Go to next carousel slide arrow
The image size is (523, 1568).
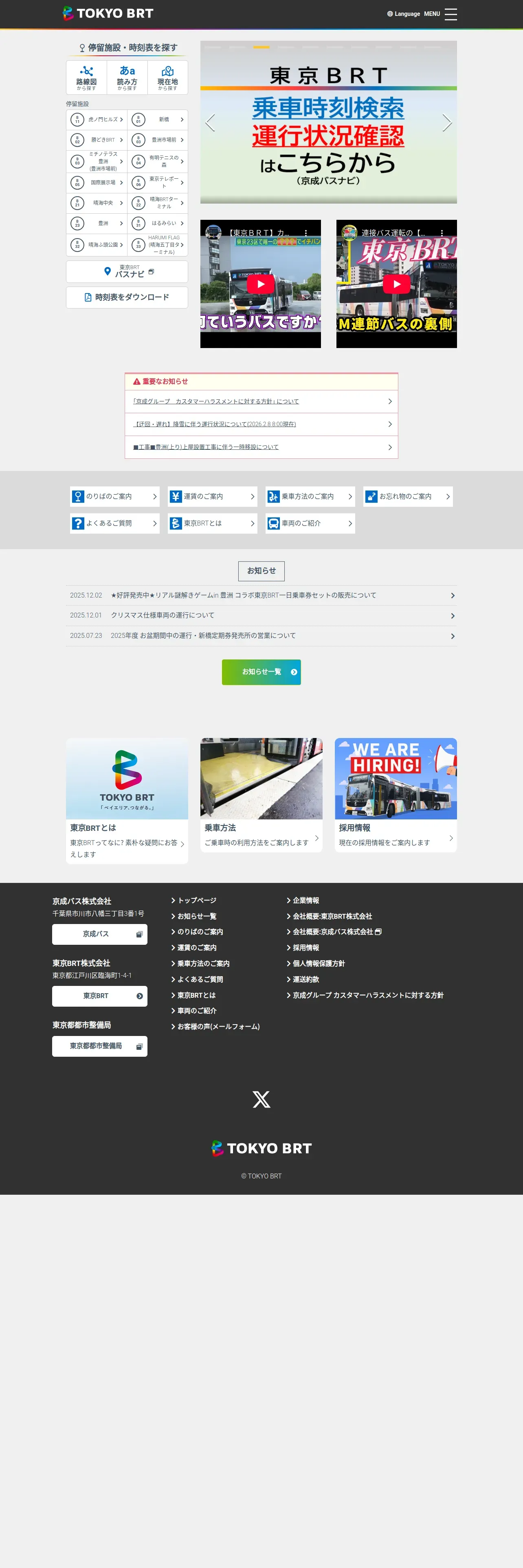coord(447,123)
